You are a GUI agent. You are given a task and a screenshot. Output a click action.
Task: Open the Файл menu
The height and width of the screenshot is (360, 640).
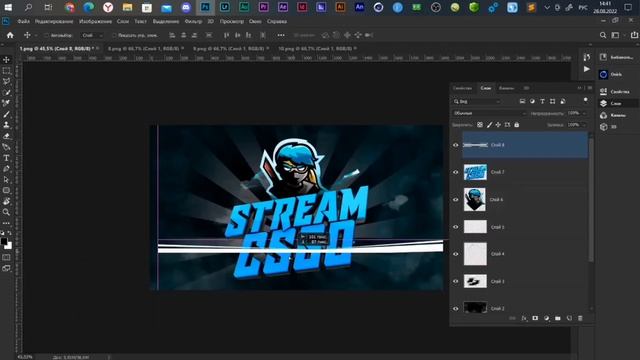click(x=23, y=21)
